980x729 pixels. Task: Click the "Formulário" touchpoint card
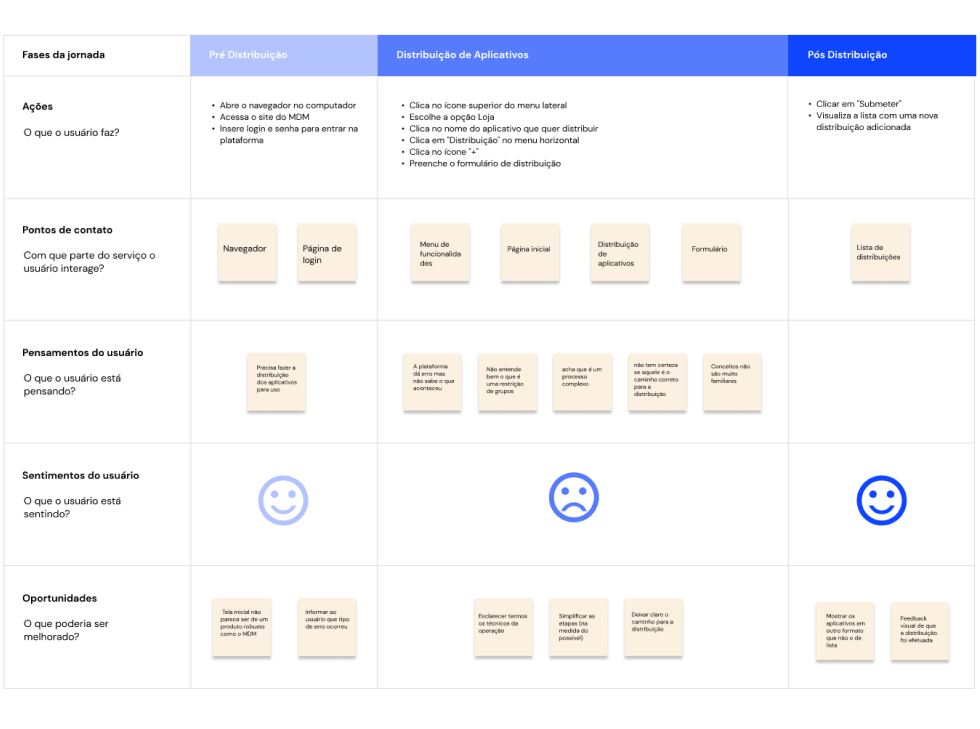pos(710,253)
